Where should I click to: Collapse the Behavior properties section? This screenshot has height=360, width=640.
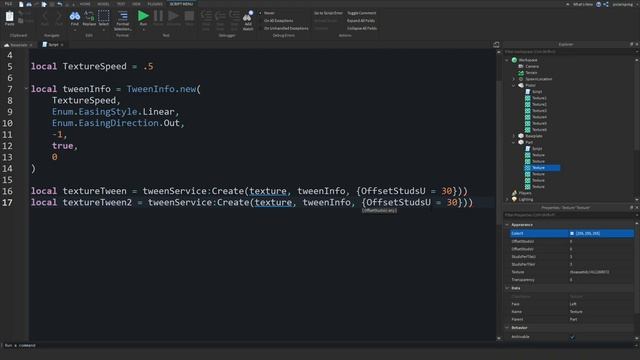click(x=507, y=327)
